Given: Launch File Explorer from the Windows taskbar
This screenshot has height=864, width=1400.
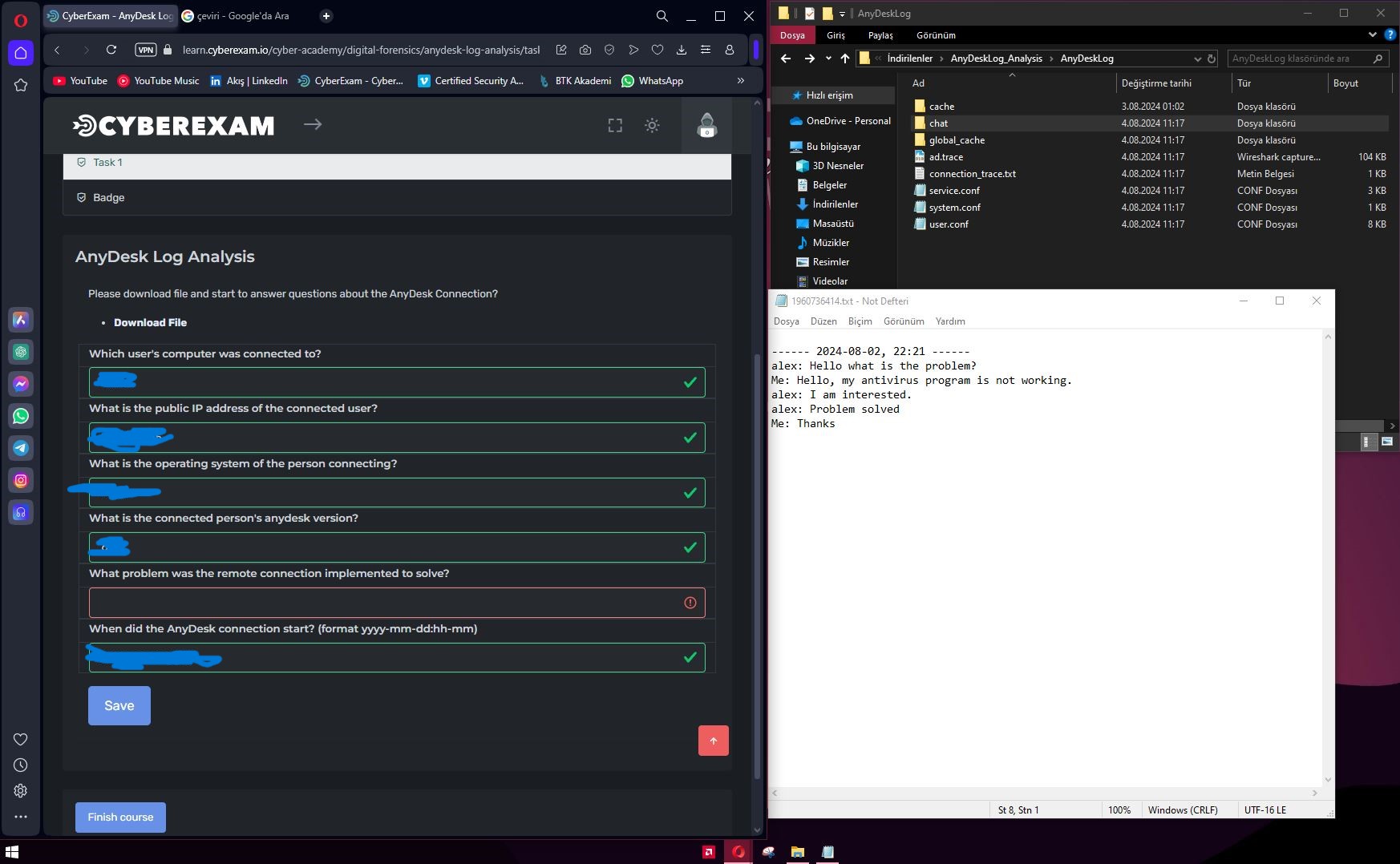Looking at the screenshot, I should [x=798, y=851].
